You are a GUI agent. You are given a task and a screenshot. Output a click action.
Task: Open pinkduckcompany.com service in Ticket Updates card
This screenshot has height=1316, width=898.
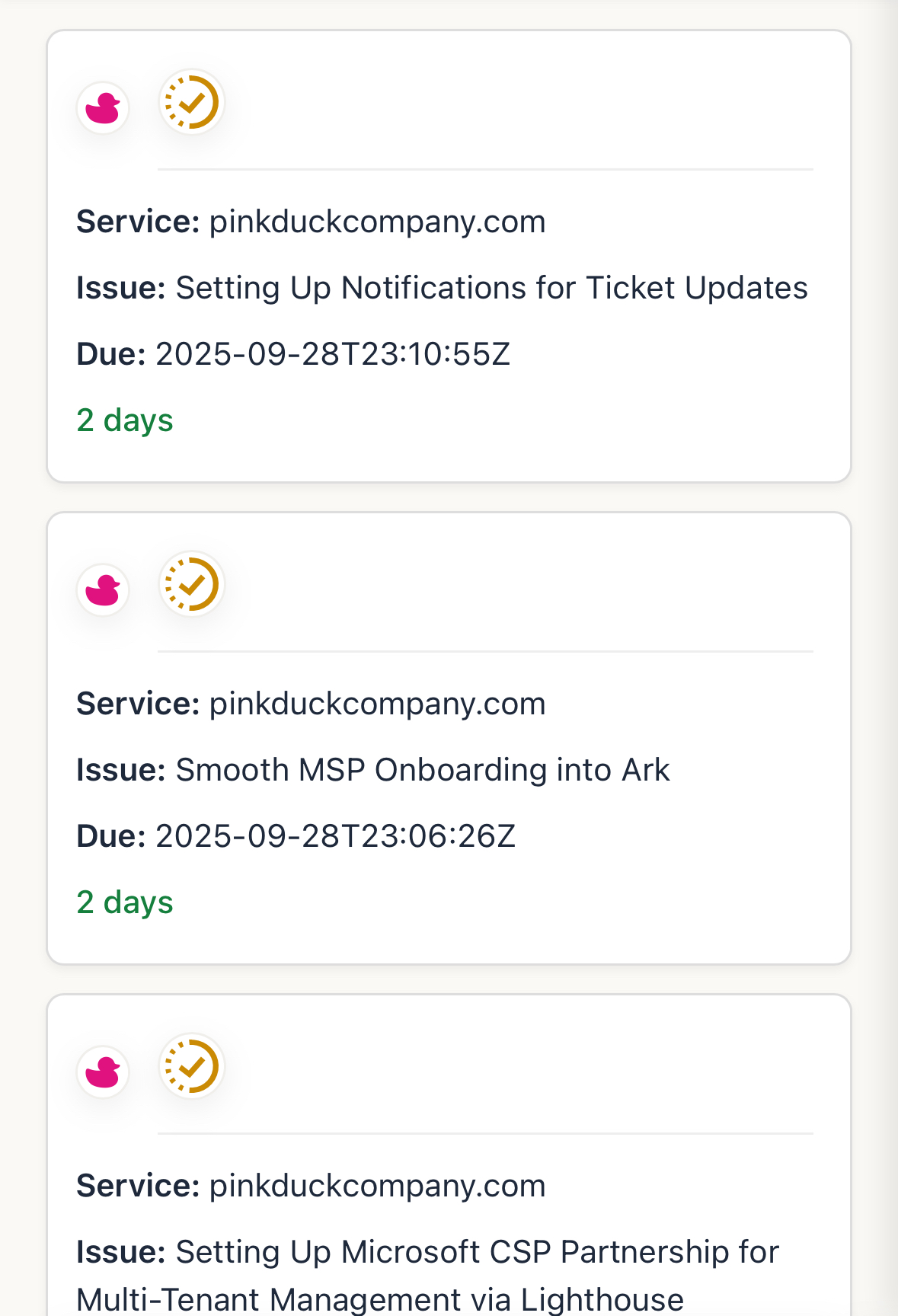[377, 222]
